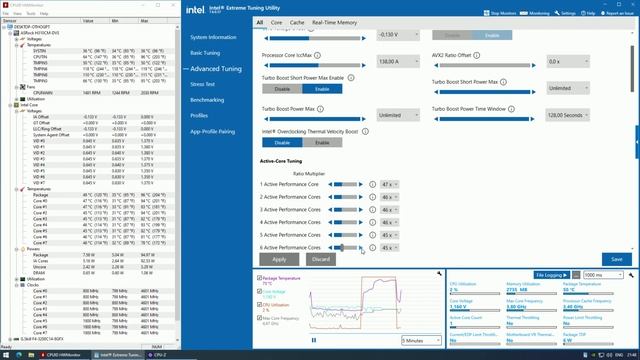Open Tools menu in HWMonitor
This screenshot has height=360, width=640.
pyautogui.click(x=31, y=13)
